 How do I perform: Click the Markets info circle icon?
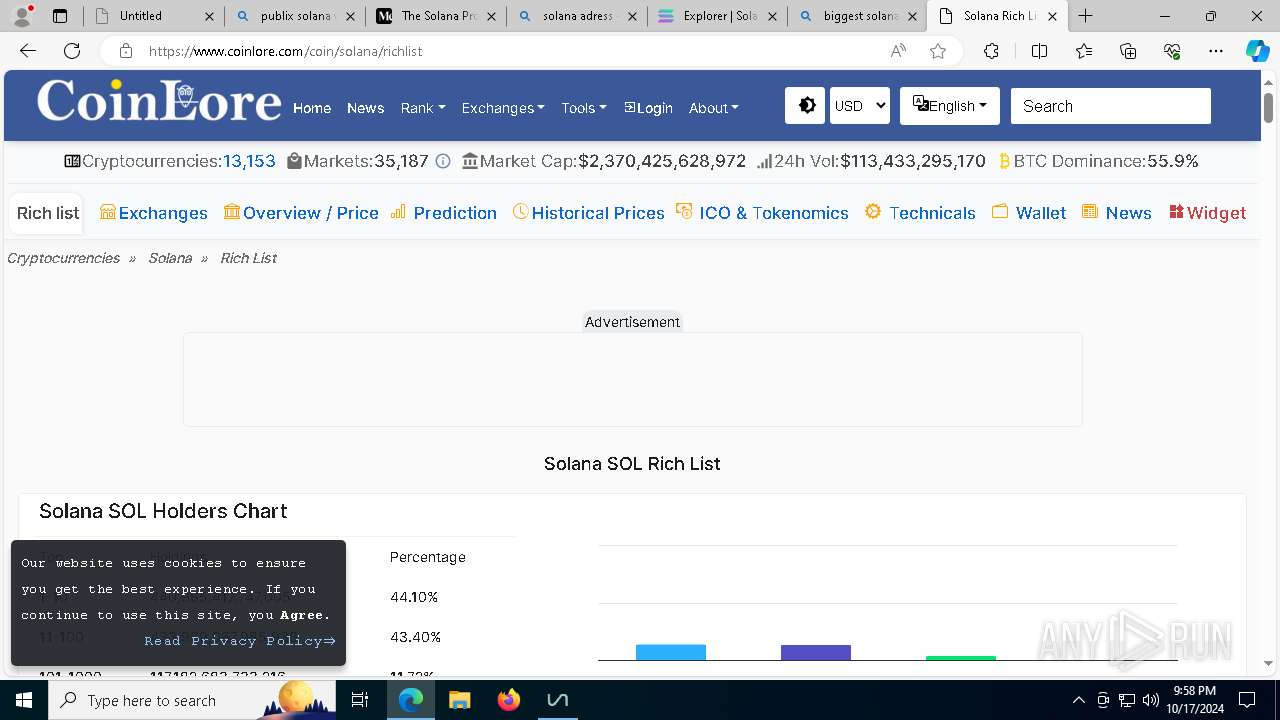443,161
